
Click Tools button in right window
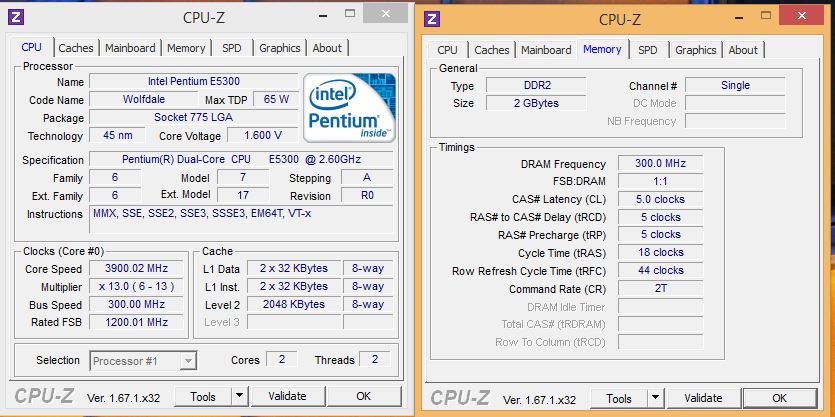coord(619,398)
